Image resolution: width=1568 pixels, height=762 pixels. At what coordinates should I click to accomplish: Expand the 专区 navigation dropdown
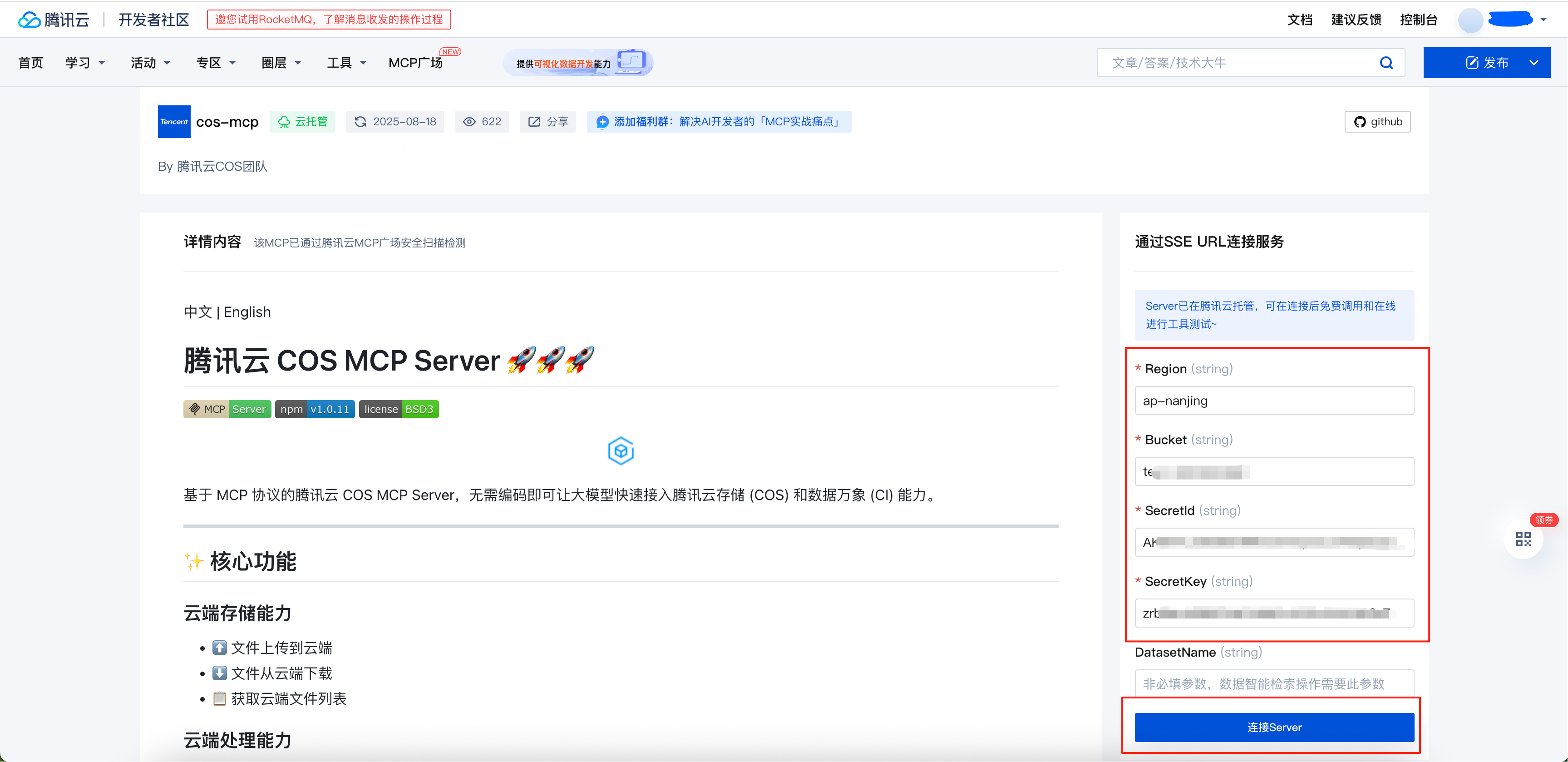[x=216, y=63]
